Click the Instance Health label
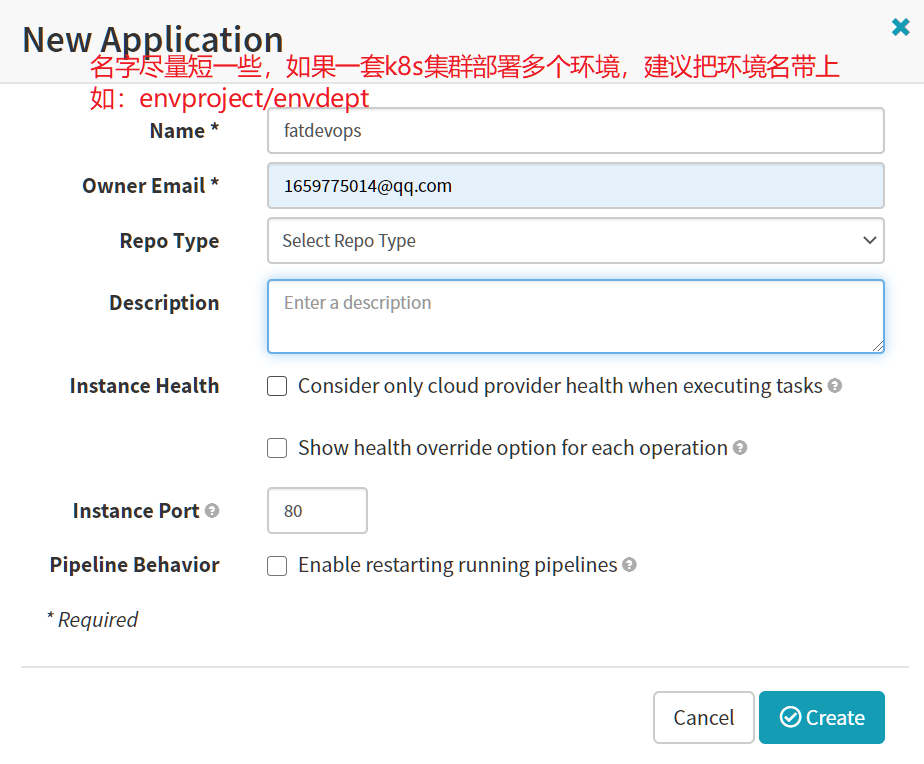The height and width of the screenshot is (764, 924). click(144, 386)
